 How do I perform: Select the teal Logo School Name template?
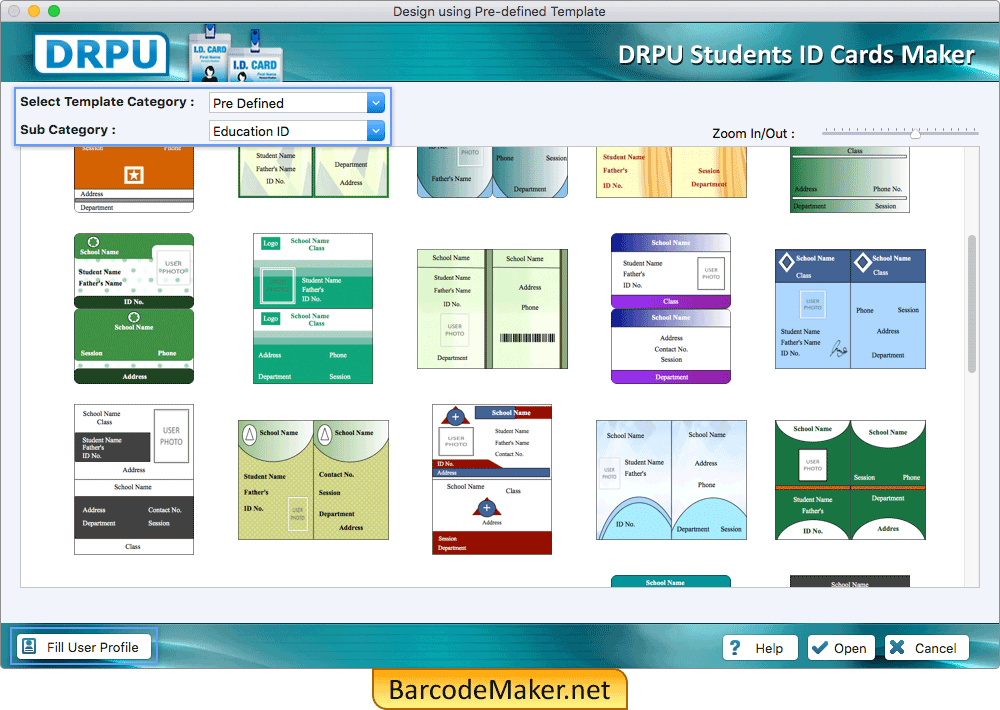pyautogui.click(x=312, y=308)
